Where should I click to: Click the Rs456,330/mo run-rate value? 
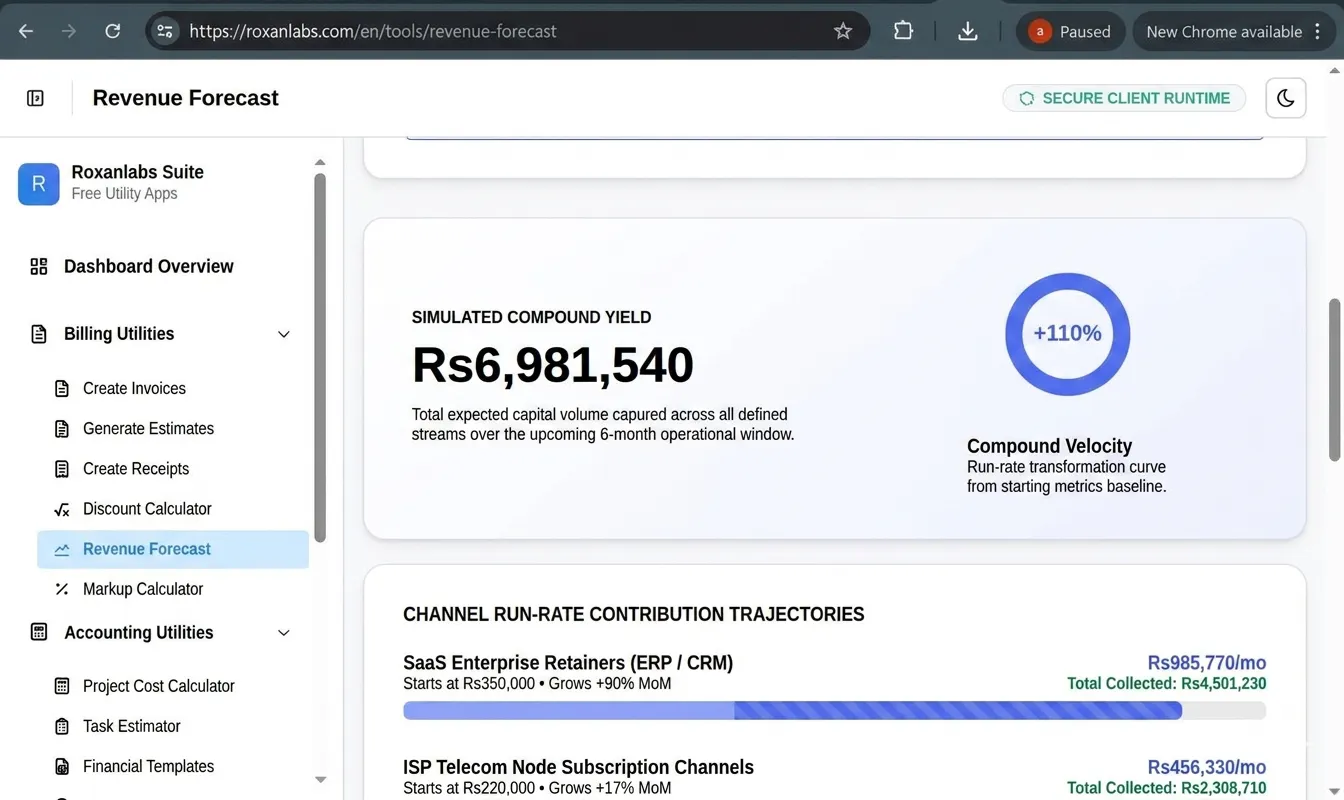(x=1207, y=767)
